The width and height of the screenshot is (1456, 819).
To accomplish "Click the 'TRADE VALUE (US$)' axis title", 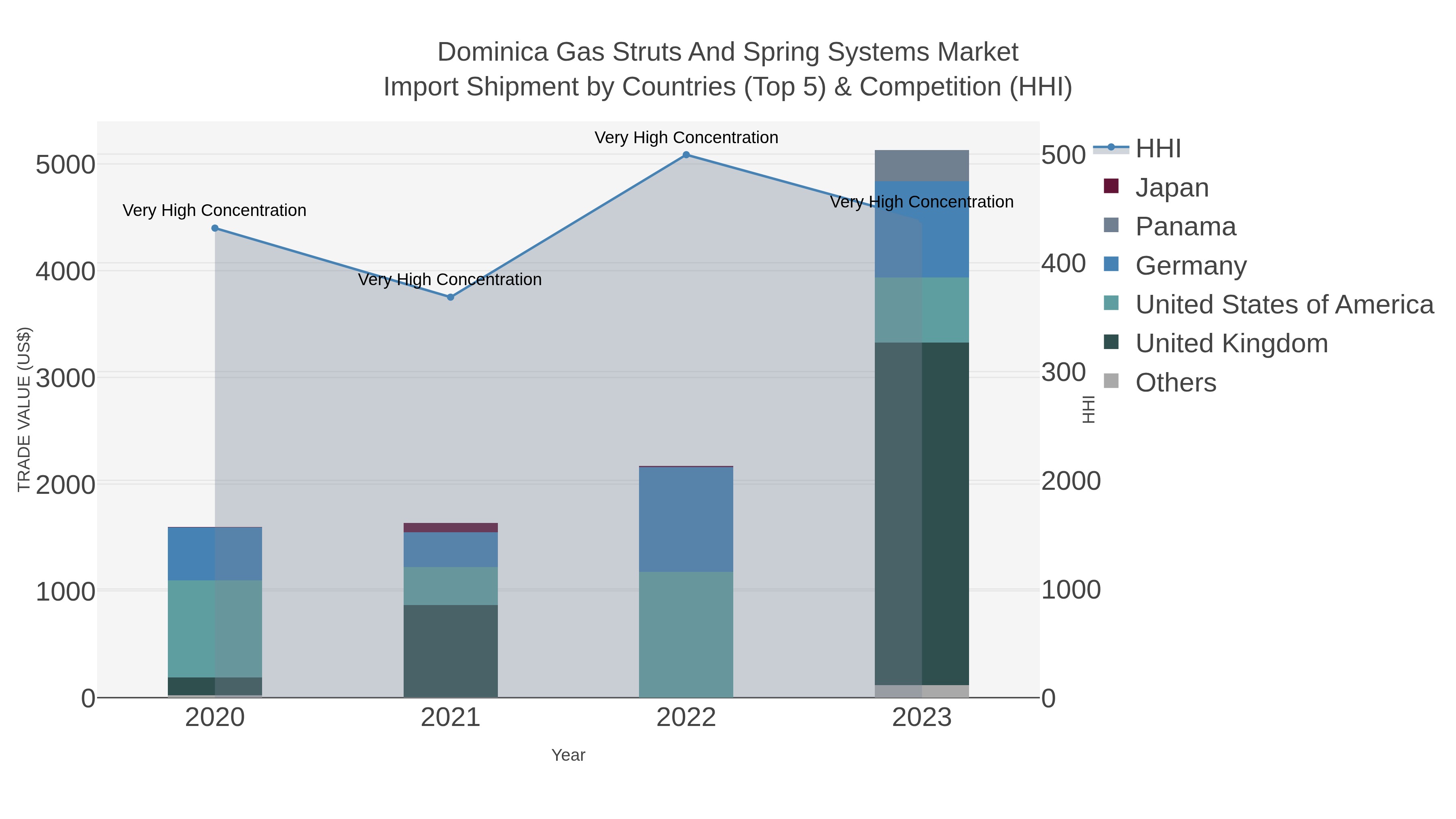I will pyautogui.click(x=24, y=410).
